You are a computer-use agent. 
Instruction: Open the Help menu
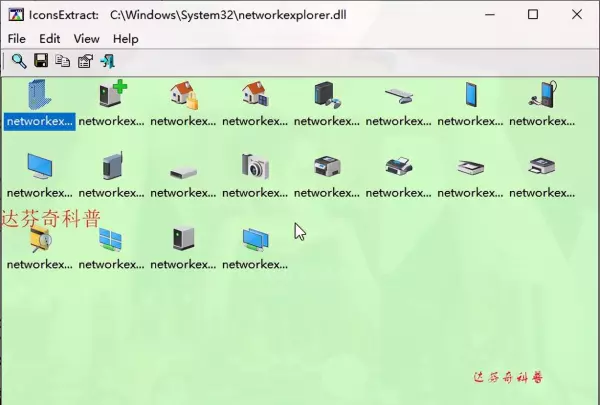point(126,39)
